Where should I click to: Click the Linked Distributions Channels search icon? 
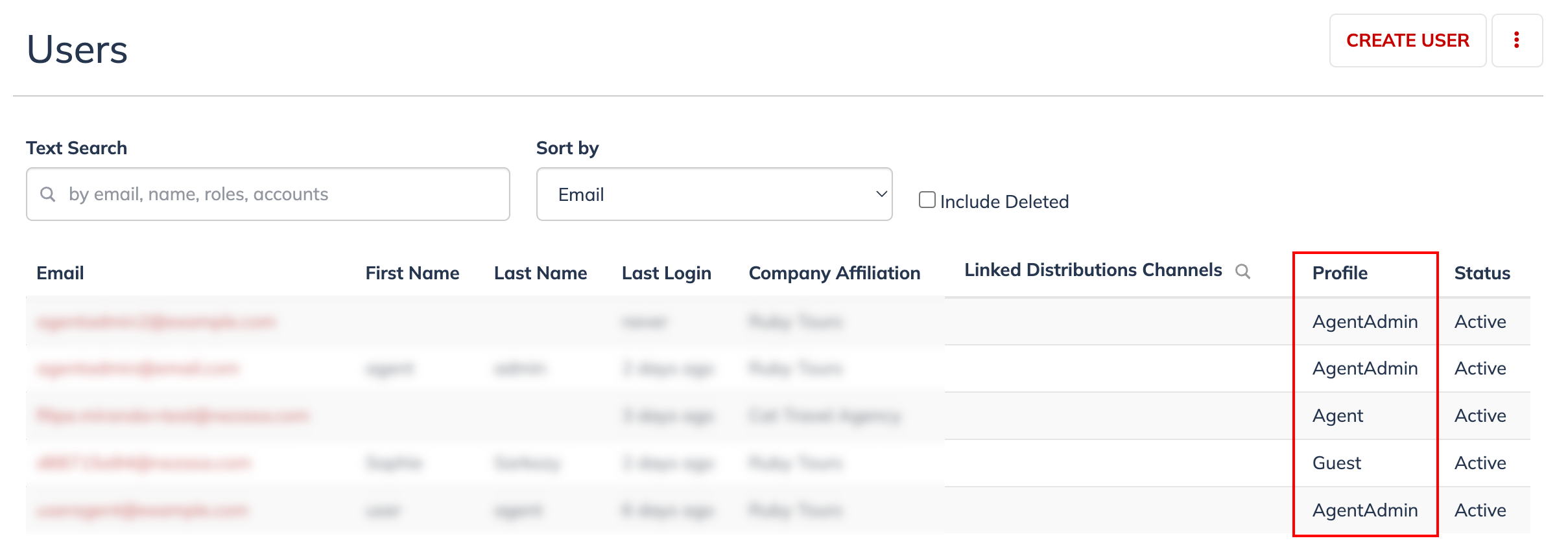click(x=1242, y=271)
